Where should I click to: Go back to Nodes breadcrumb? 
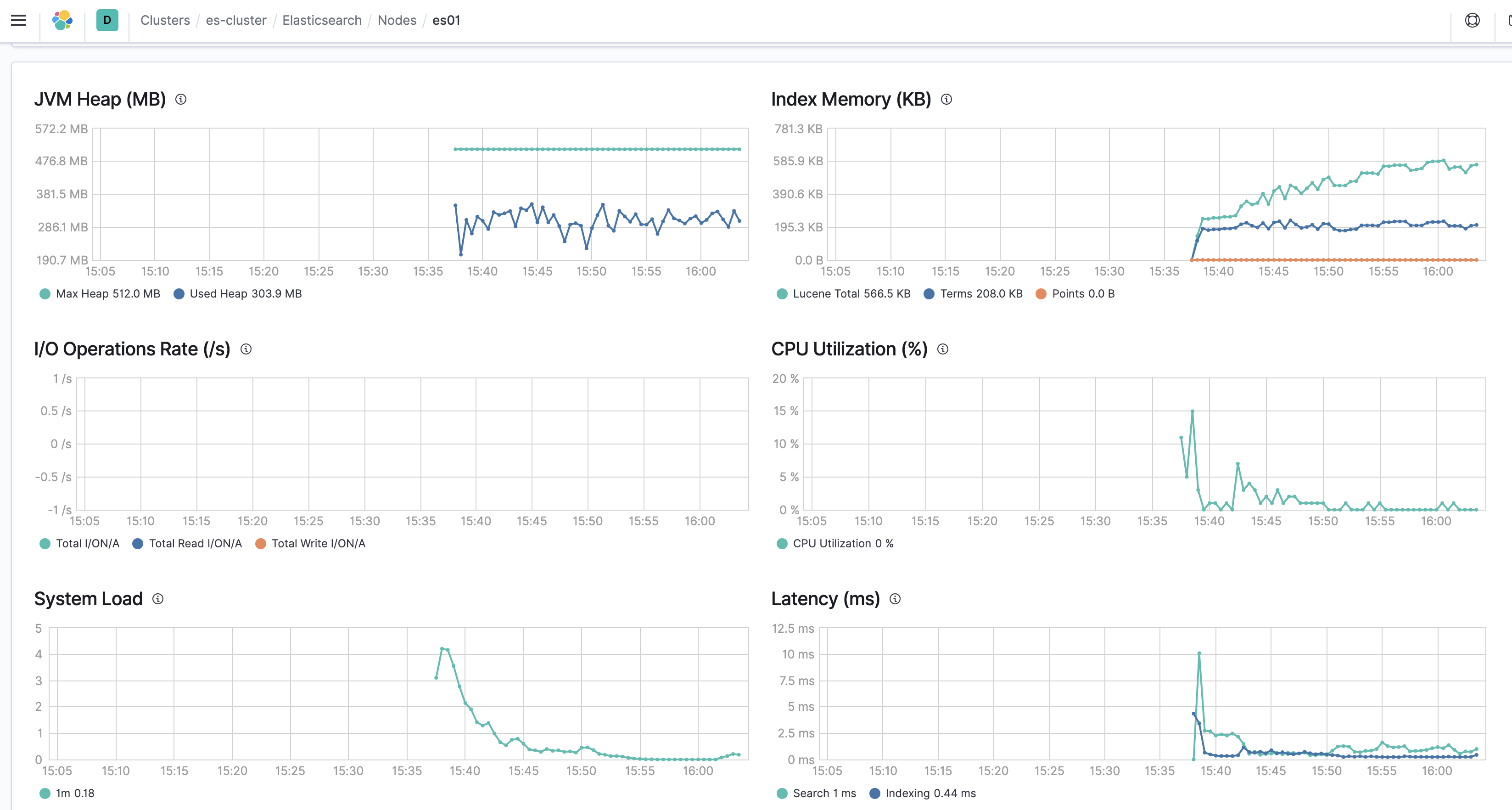(x=397, y=21)
